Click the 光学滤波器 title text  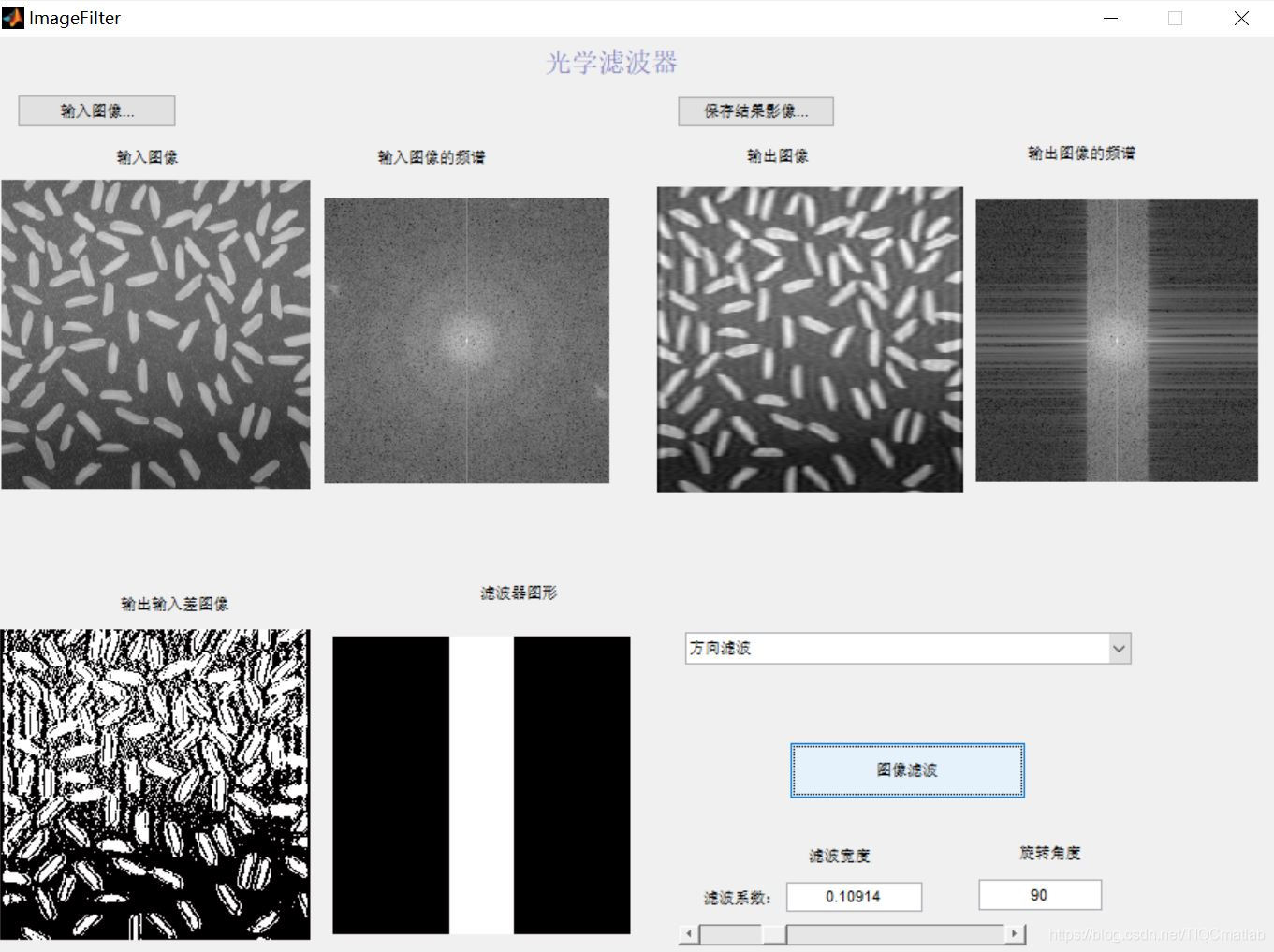coord(612,62)
